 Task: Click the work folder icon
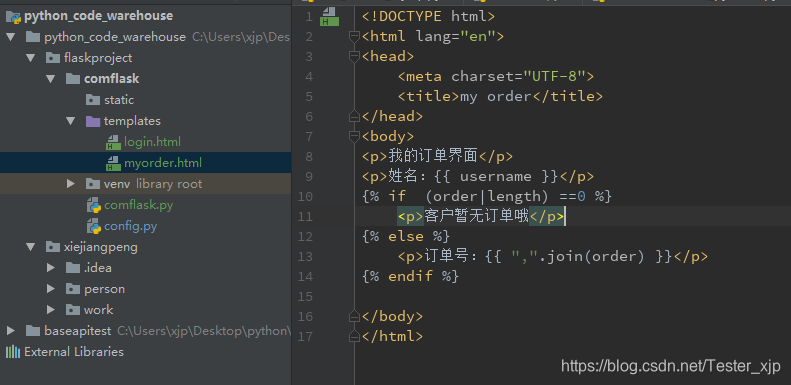point(73,310)
